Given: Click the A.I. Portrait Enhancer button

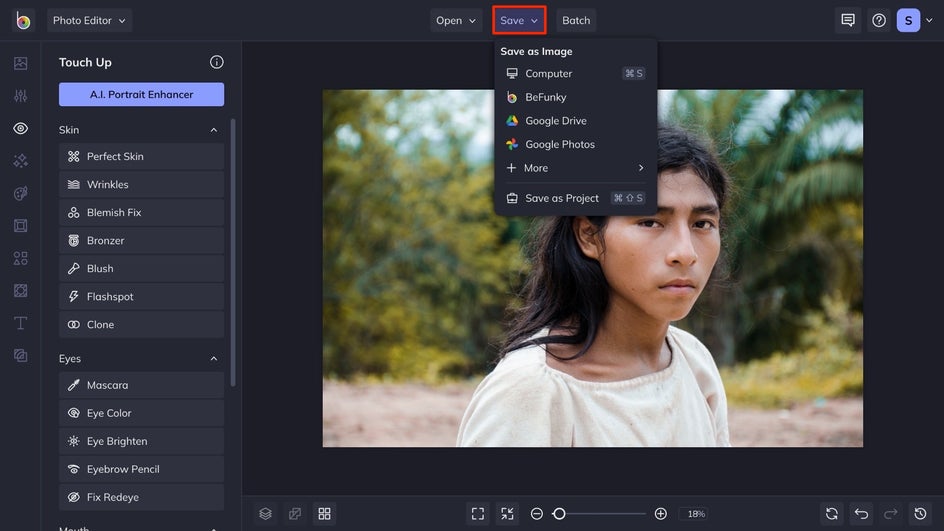Looking at the screenshot, I should coord(141,94).
